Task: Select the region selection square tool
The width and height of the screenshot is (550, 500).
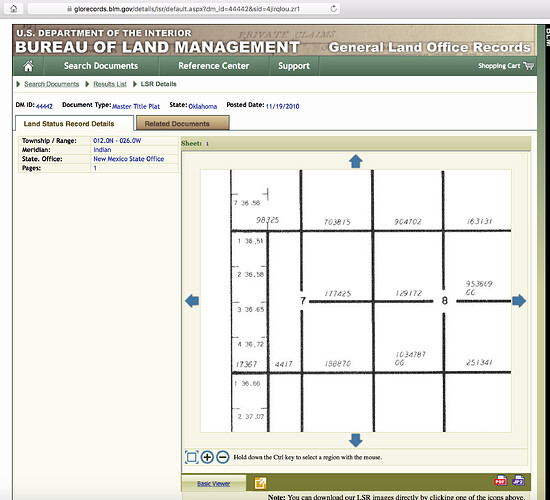Action: (192, 457)
